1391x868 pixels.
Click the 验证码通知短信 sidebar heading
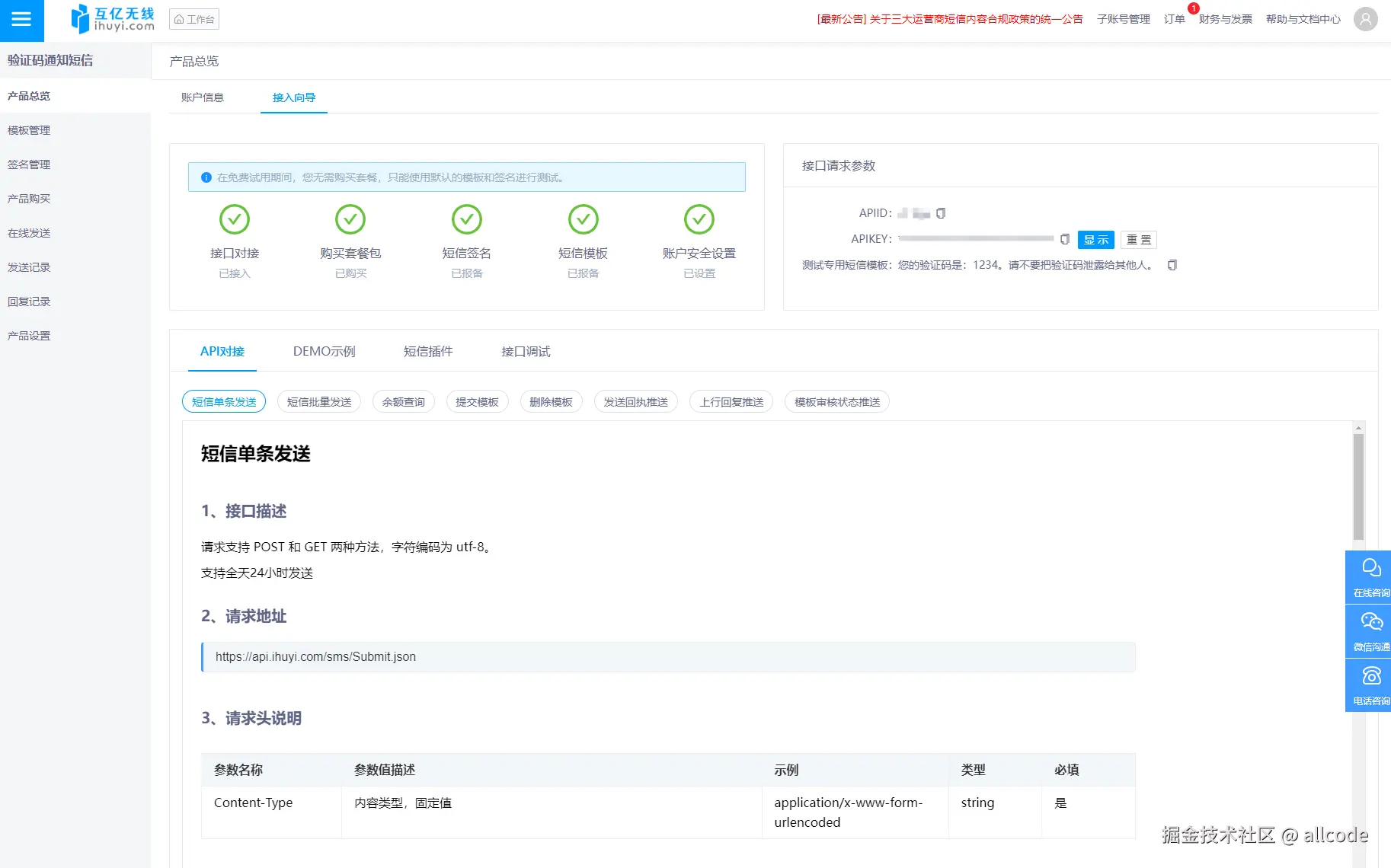(x=50, y=60)
